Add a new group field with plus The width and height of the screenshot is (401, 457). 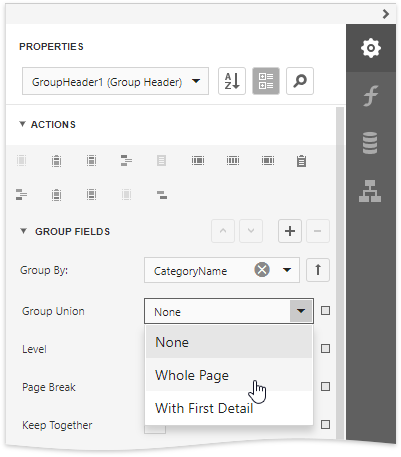[x=290, y=231]
